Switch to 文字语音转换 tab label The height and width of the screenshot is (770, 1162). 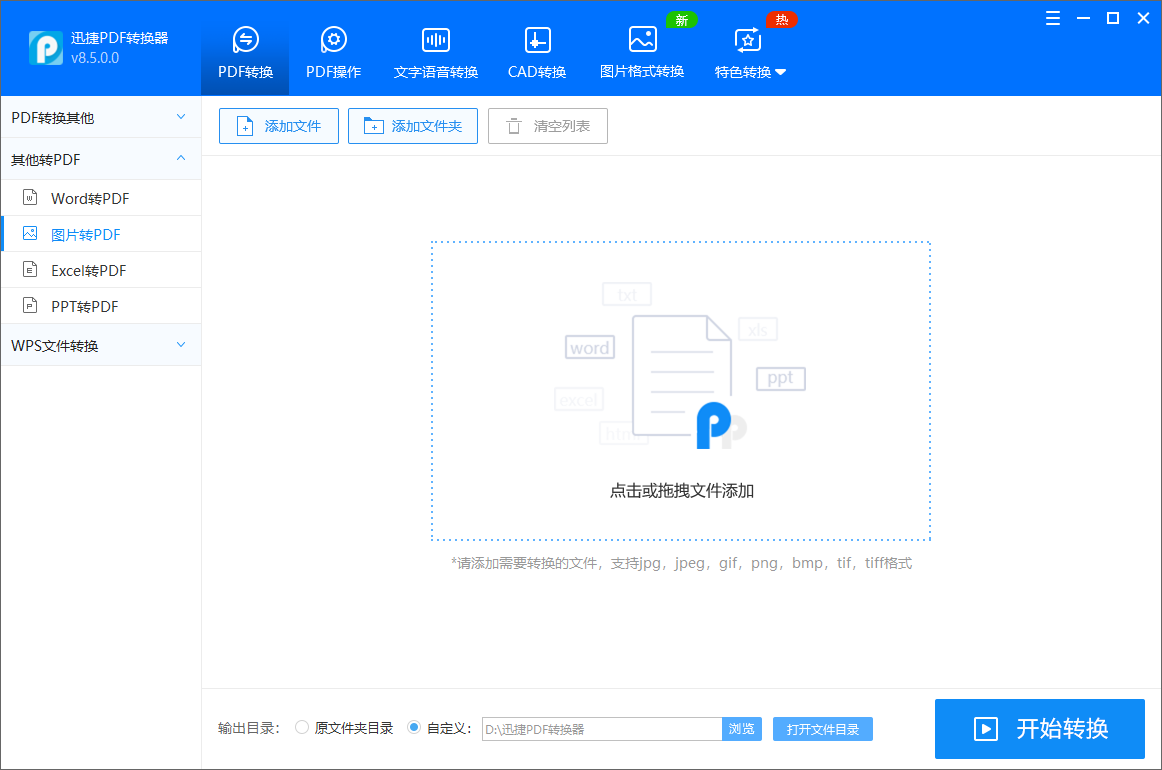pyautogui.click(x=436, y=72)
